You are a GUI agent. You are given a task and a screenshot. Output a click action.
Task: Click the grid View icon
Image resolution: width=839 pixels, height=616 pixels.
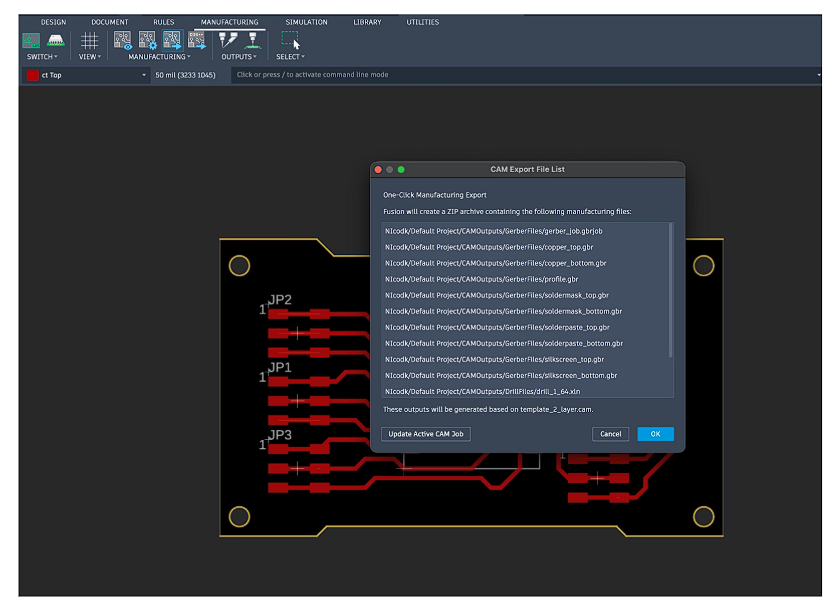pyautogui.click(x=89, y=41)
